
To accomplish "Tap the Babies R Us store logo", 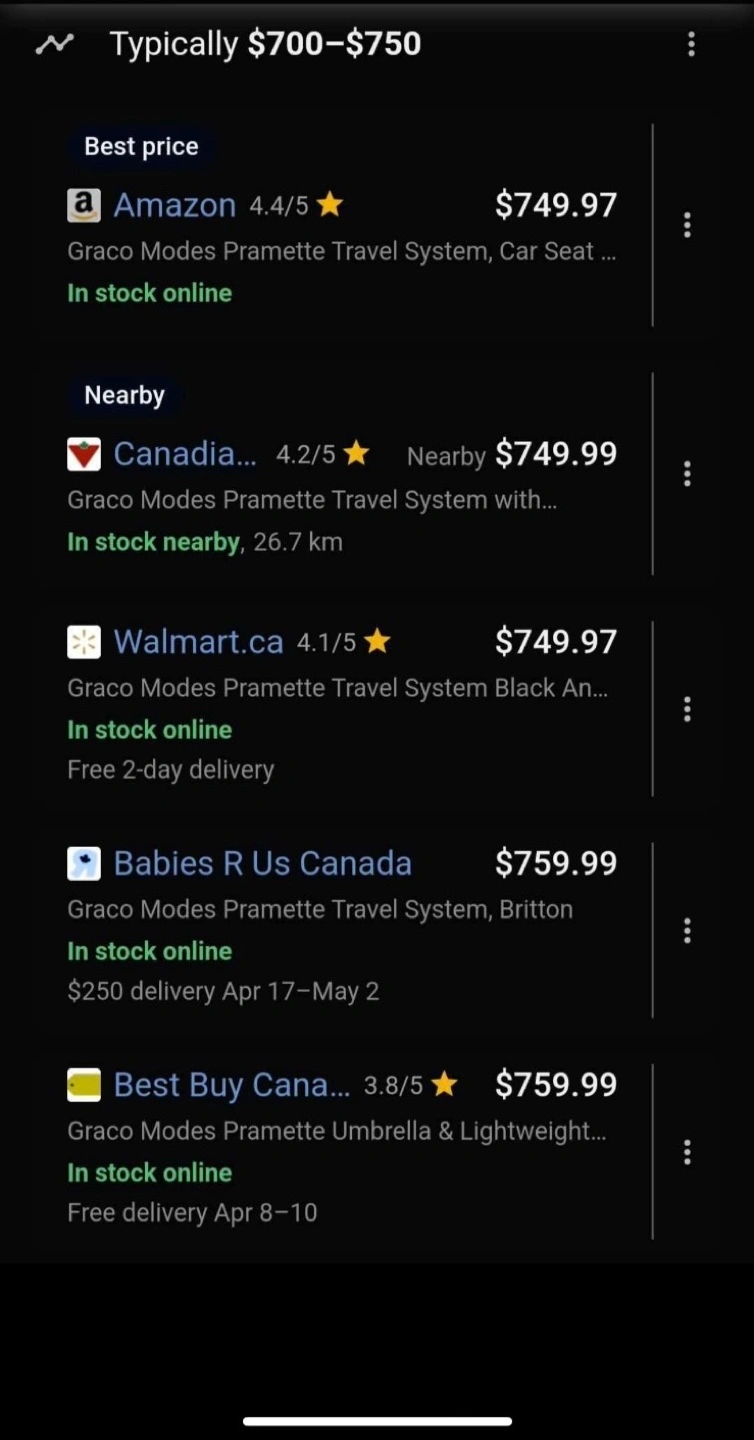I will pos(84,864).
